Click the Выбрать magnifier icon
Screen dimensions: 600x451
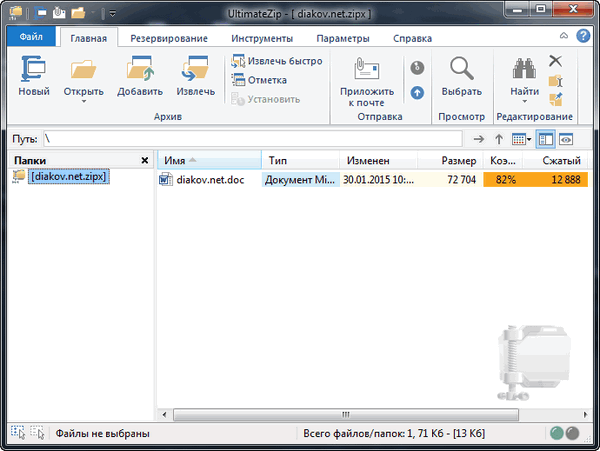(x=461, y=68)
